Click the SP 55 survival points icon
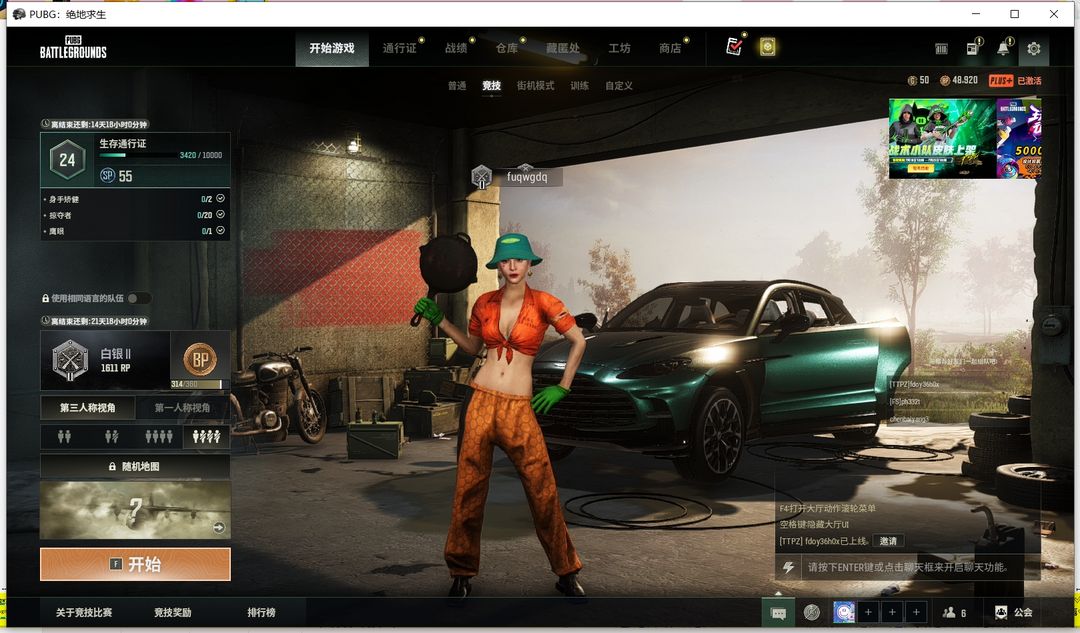 pos(107,176)
